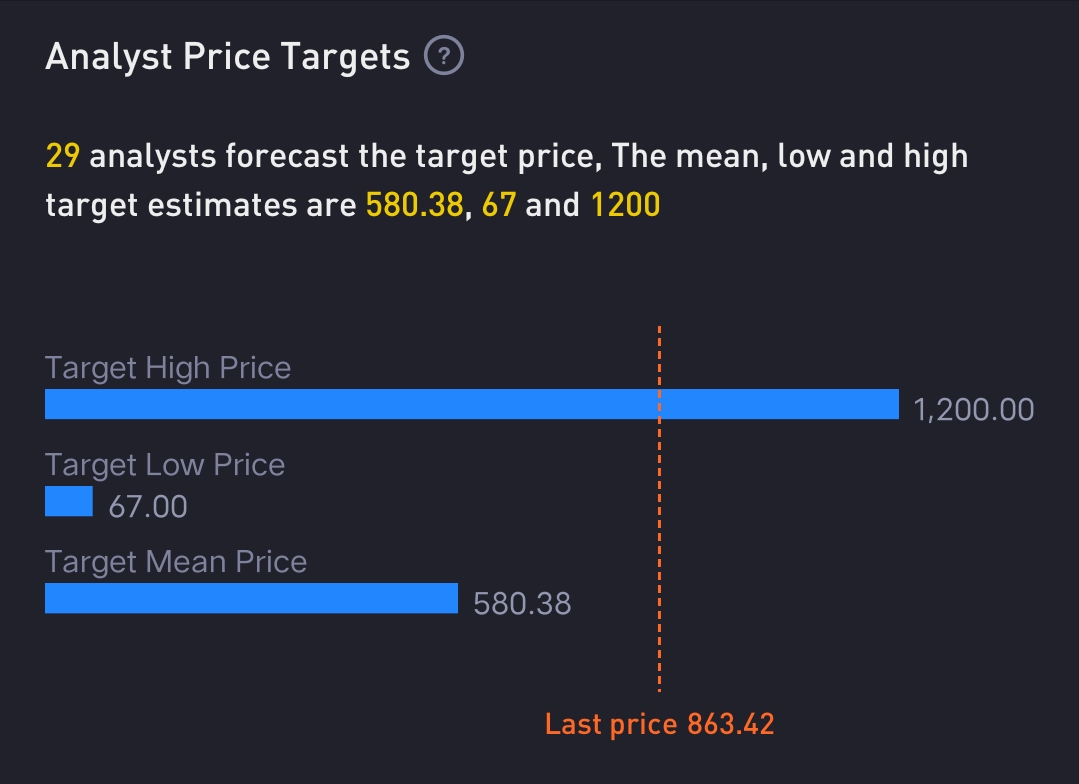Select the Target Mean Price label
This screenshot has width=1079, height=784.
coord(176,562)
